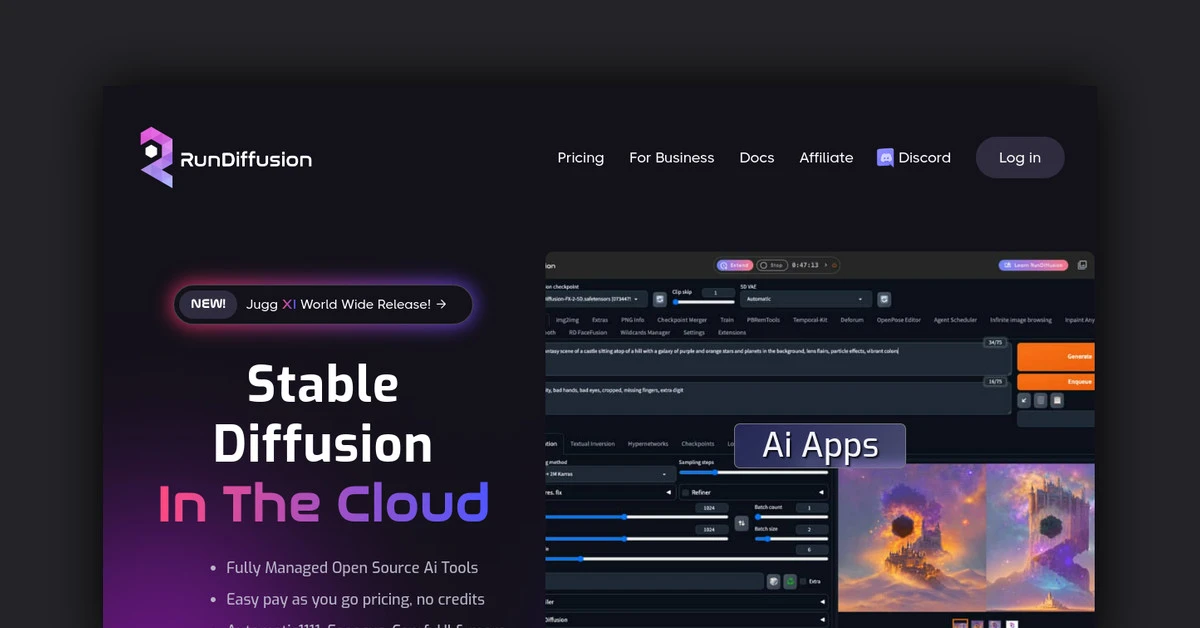Adjust the Clip skip slider
Screen dimensions: 1200x628
703,302
